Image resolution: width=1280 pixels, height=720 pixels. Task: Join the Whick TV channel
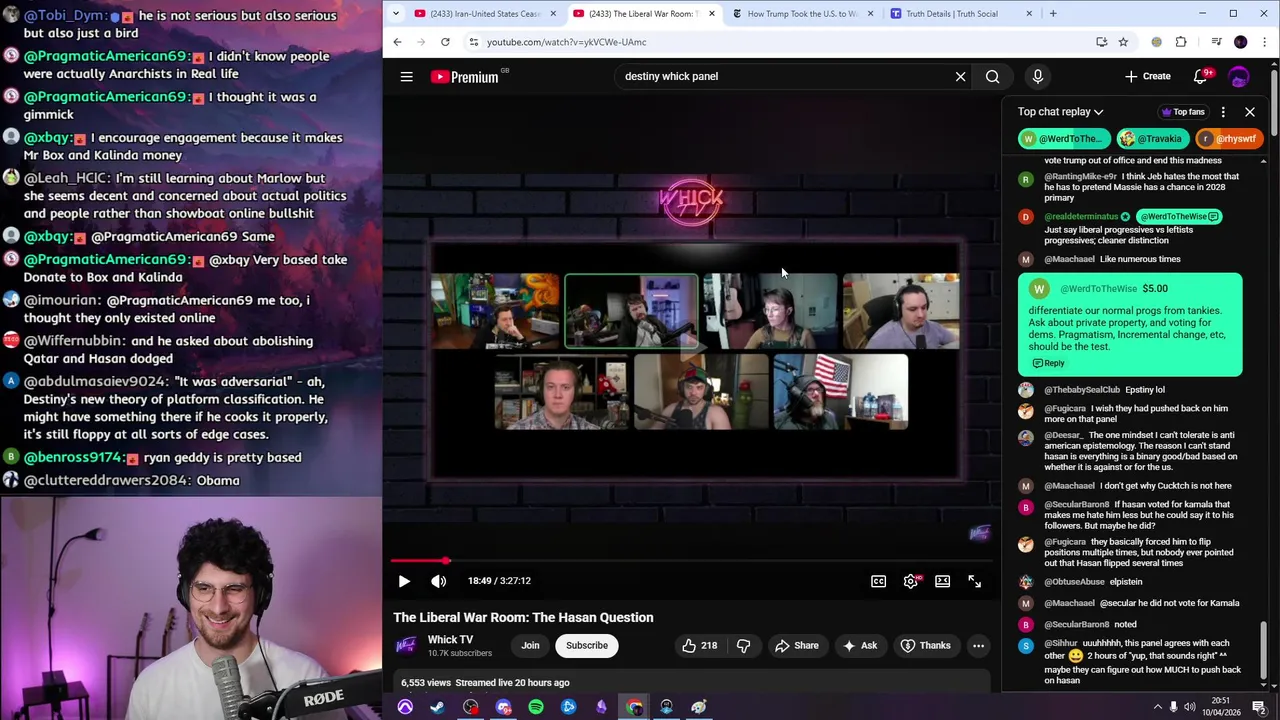(530, 646)
